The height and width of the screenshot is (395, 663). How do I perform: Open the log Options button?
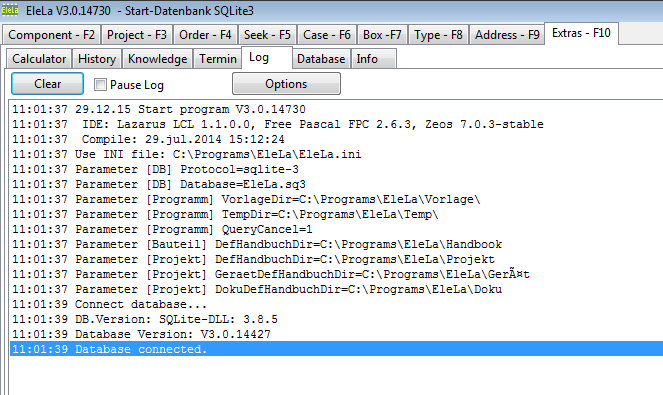coord(286,84)
